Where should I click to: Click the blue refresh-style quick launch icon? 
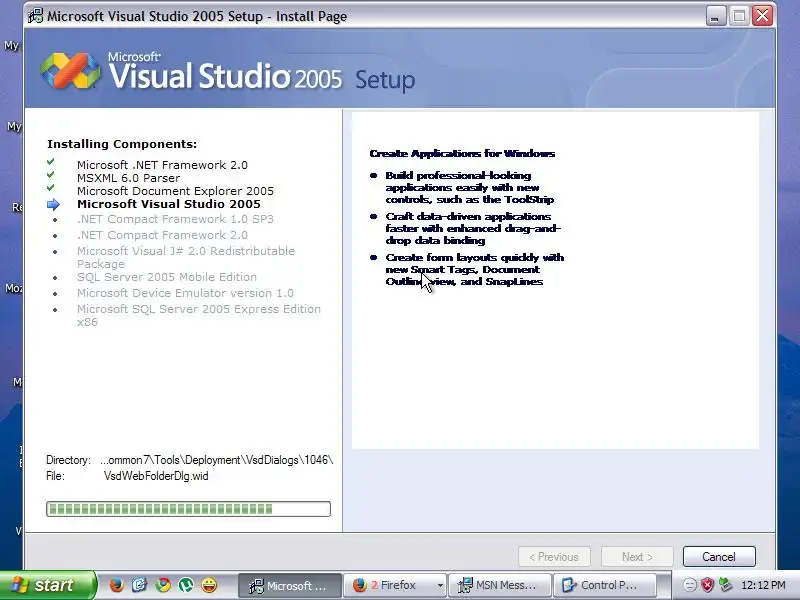point(139,585)
